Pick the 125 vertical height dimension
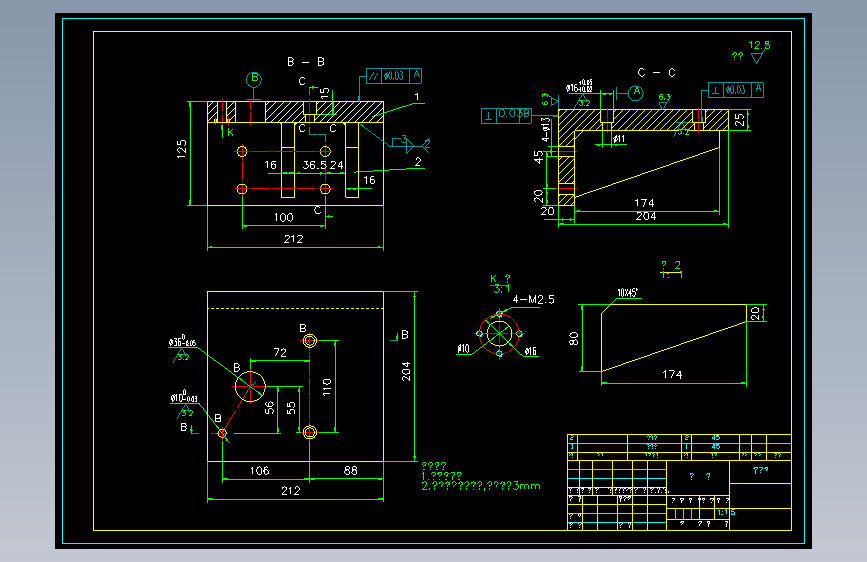Viewport: 867px width, 562px height. tap(181, 149)
